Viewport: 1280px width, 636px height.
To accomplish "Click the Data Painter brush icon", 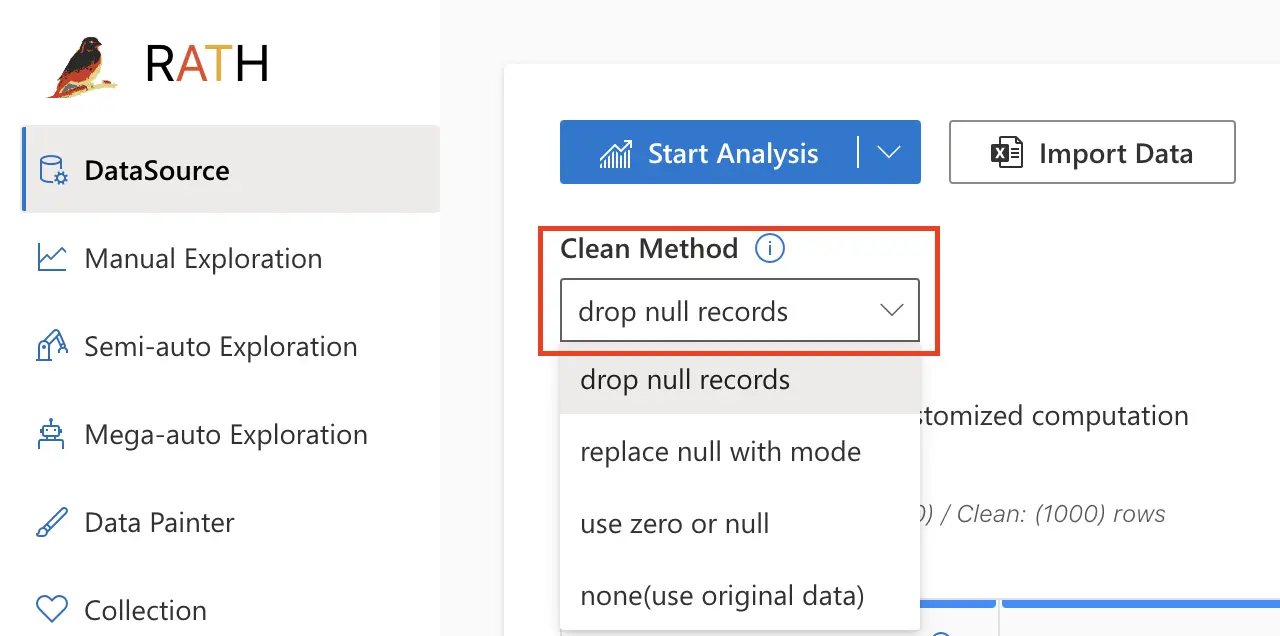I will [x=52, y=522].
